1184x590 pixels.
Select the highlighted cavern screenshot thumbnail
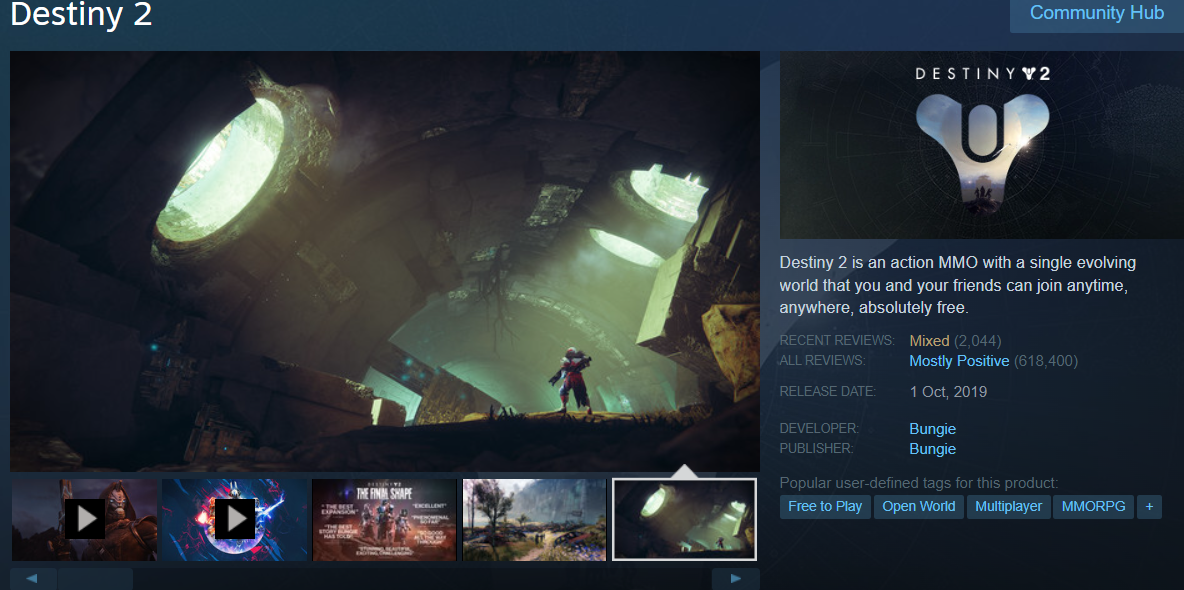coord(684,520)
